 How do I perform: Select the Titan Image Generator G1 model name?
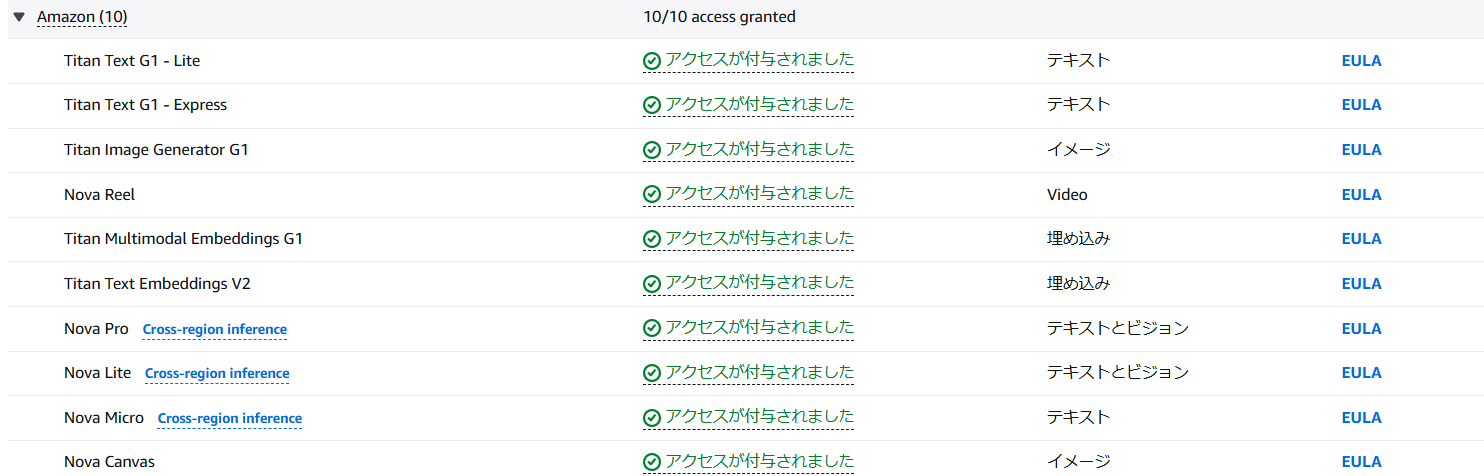tap(156, 150)
